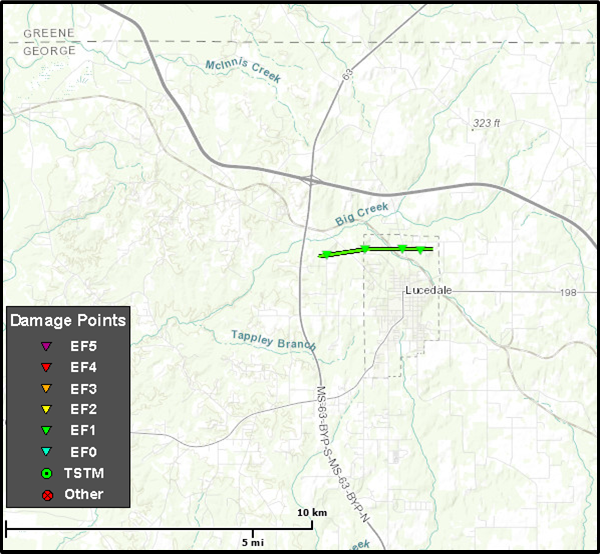The width and height of the screenshot is (600, 554).
Task: Click the Lucedale city label
Action: (429, 290)
